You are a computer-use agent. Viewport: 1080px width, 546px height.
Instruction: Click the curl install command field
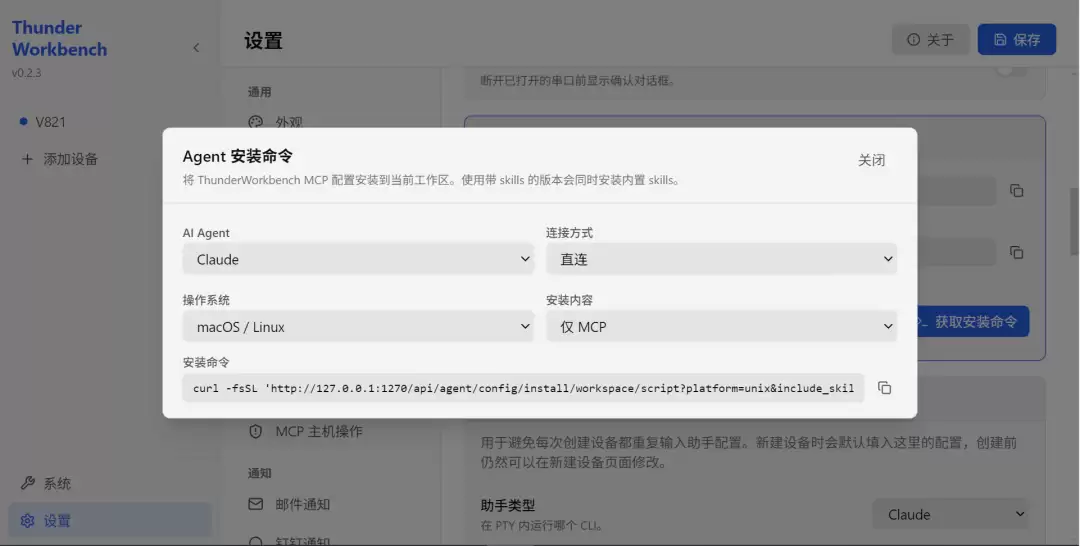pyautogui.click(x=523, y=388)
